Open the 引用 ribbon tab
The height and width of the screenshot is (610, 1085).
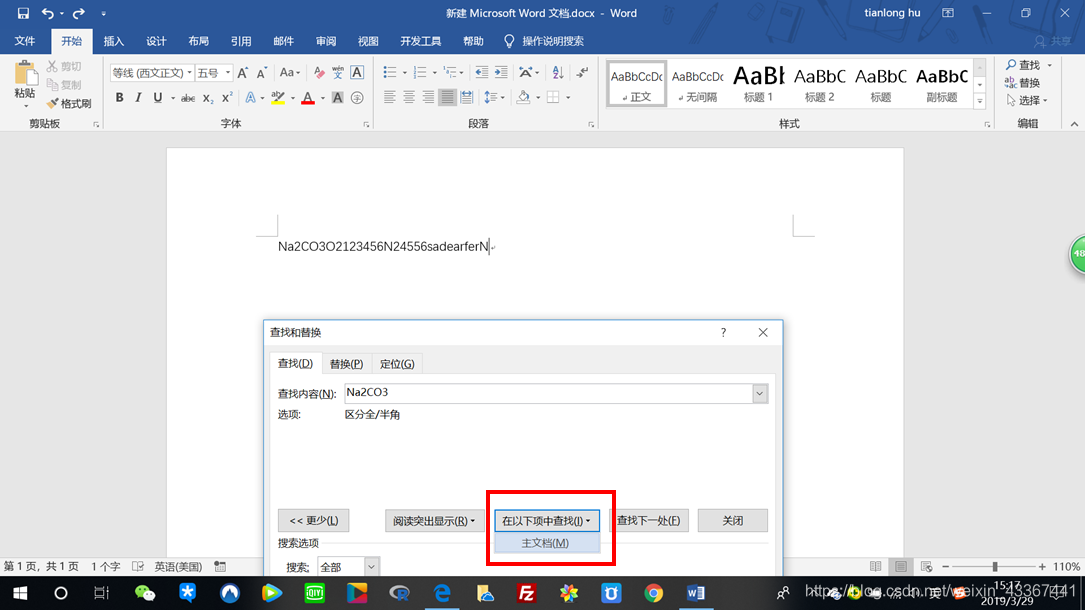tap(241, 41)
